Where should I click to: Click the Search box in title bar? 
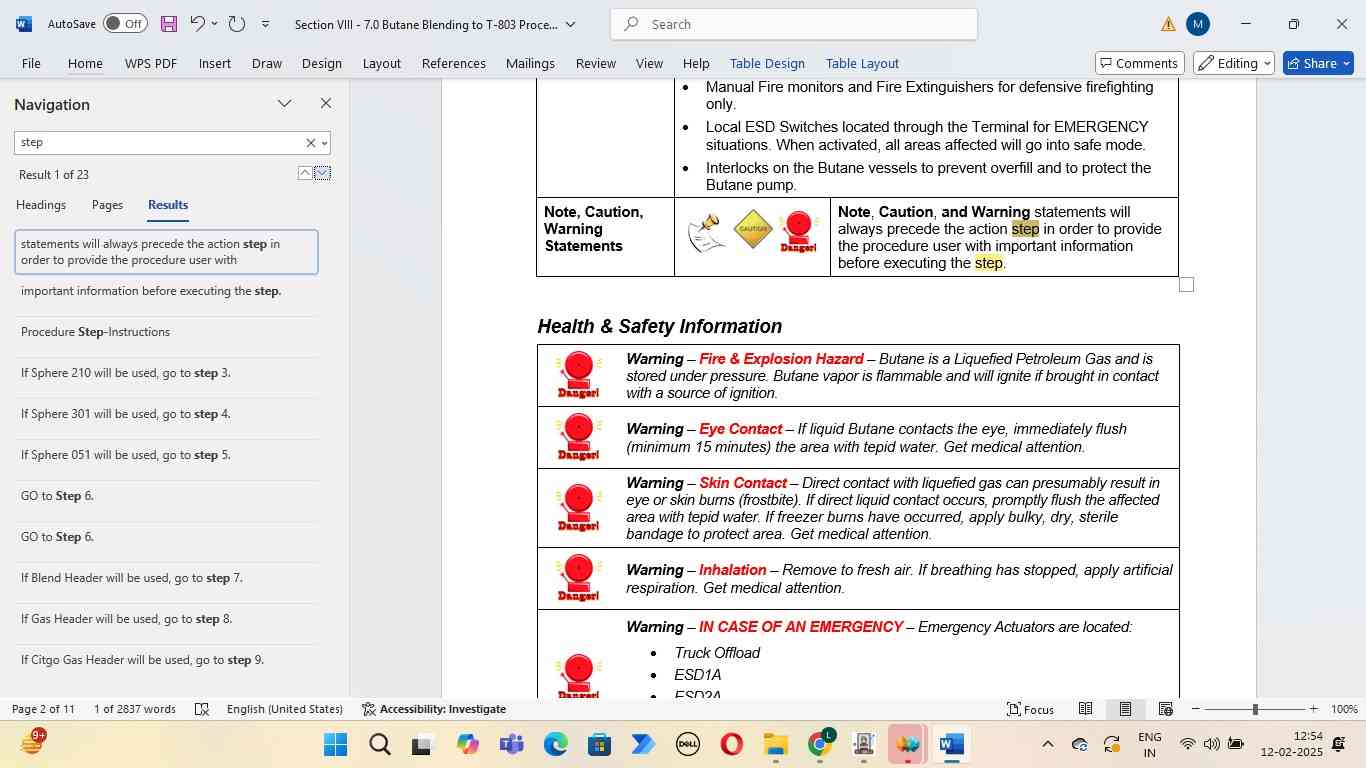(794, 24)
